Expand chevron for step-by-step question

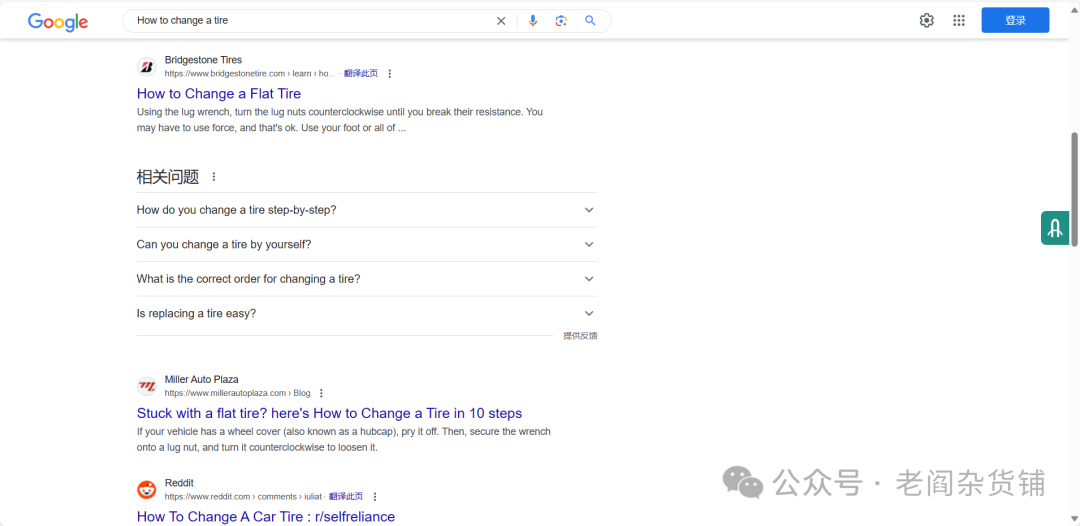tap(589, 209)
